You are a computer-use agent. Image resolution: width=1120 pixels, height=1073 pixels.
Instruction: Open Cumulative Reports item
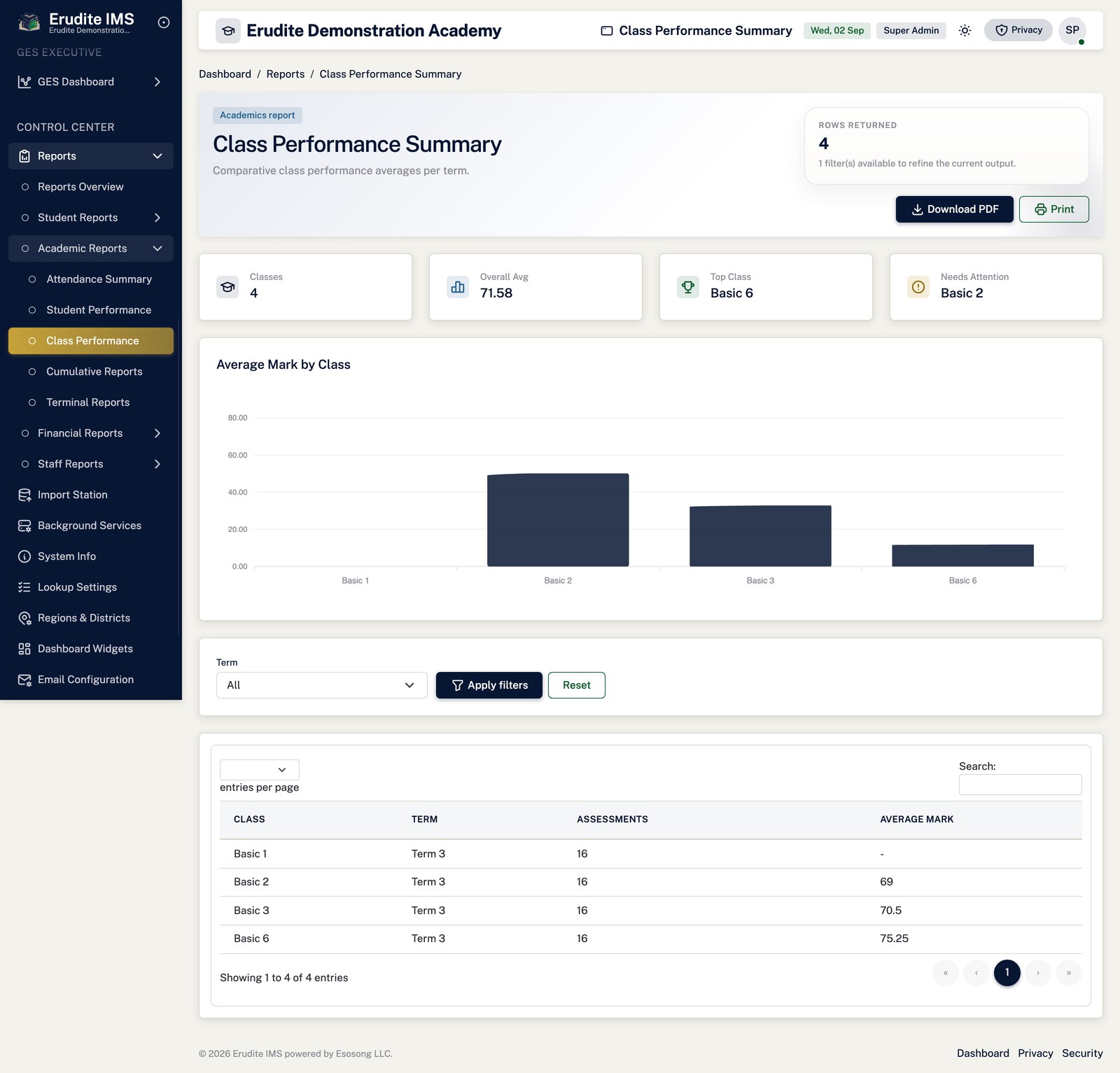click(91, 372)
